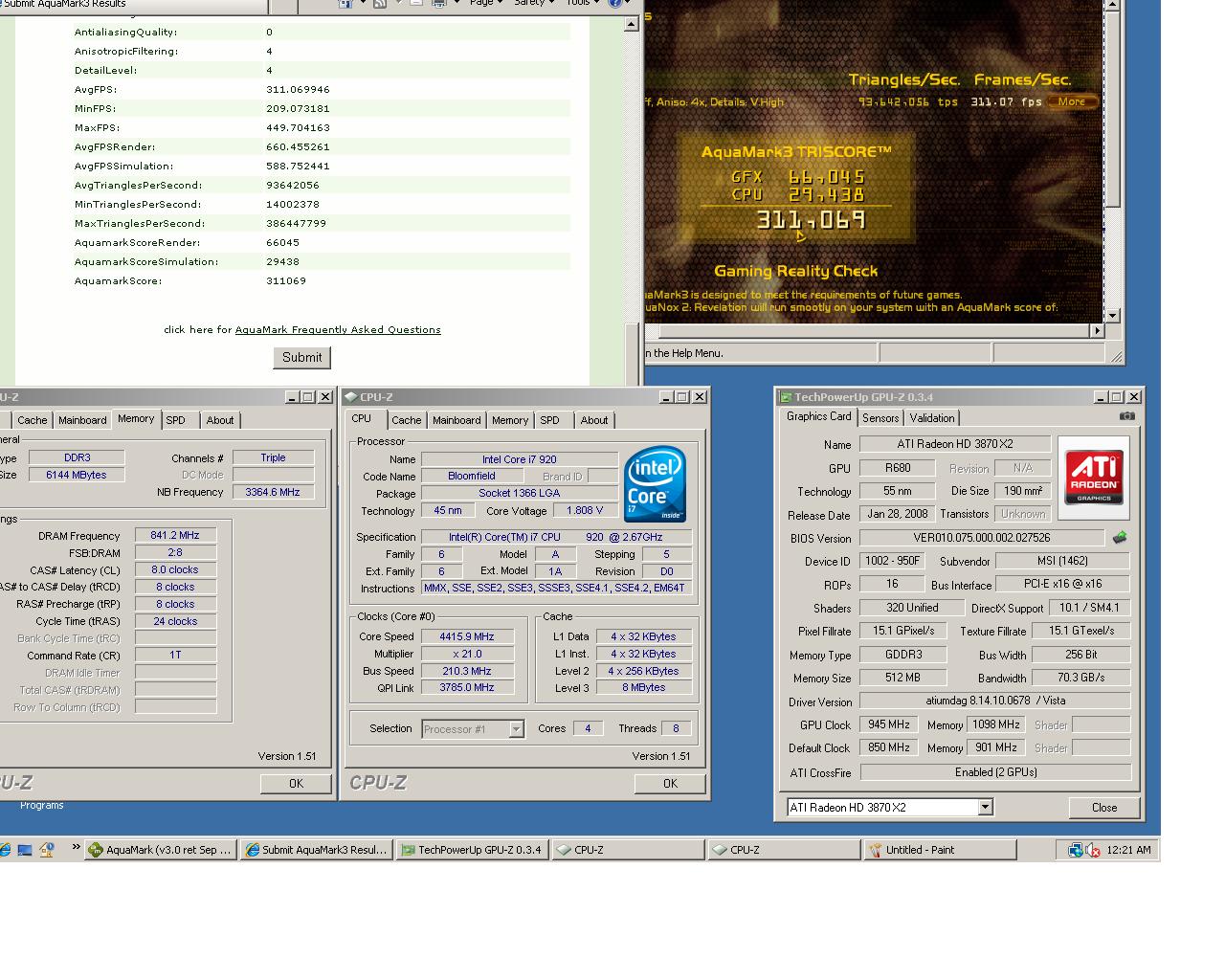Open Memory tab in CPU window

510,420
